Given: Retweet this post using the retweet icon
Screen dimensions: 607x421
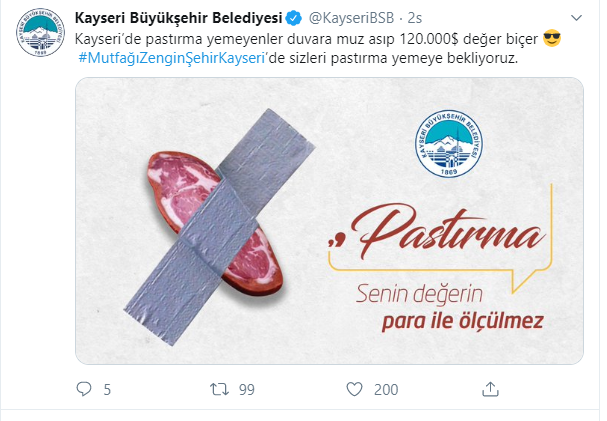Looking at the screenshot, I should click(219, 389).
